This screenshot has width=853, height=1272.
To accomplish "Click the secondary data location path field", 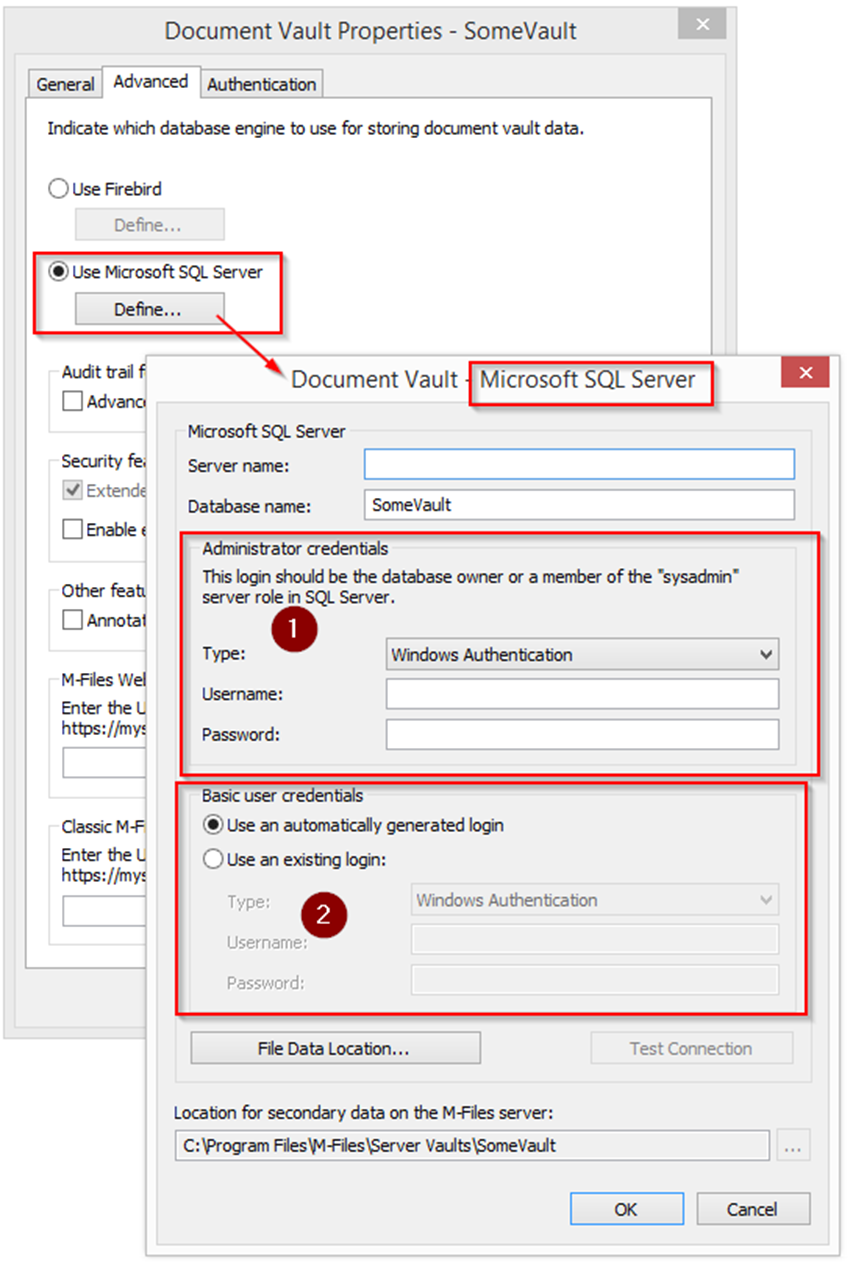I will (x=471, y=1146).
